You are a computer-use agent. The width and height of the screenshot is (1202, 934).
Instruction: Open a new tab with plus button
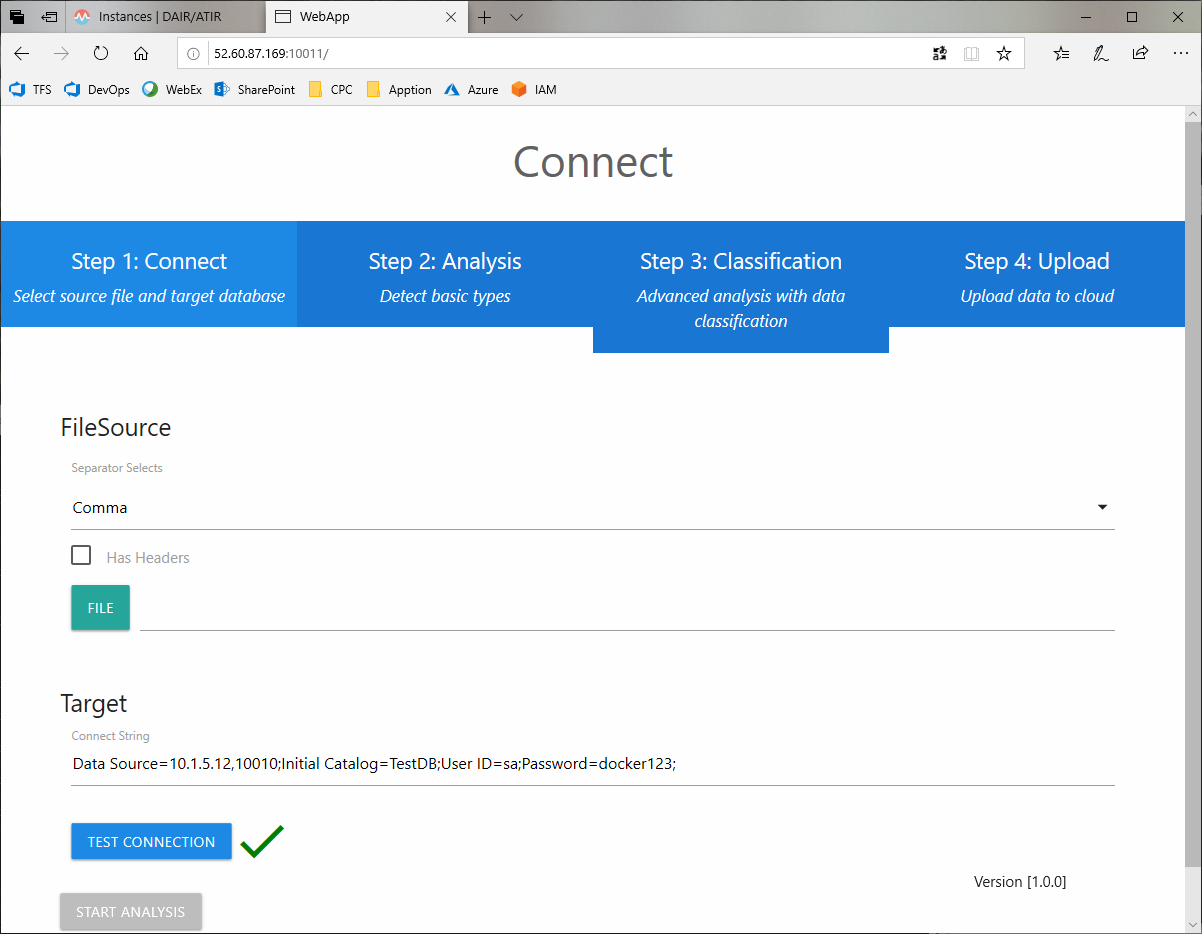pos(485,17)
